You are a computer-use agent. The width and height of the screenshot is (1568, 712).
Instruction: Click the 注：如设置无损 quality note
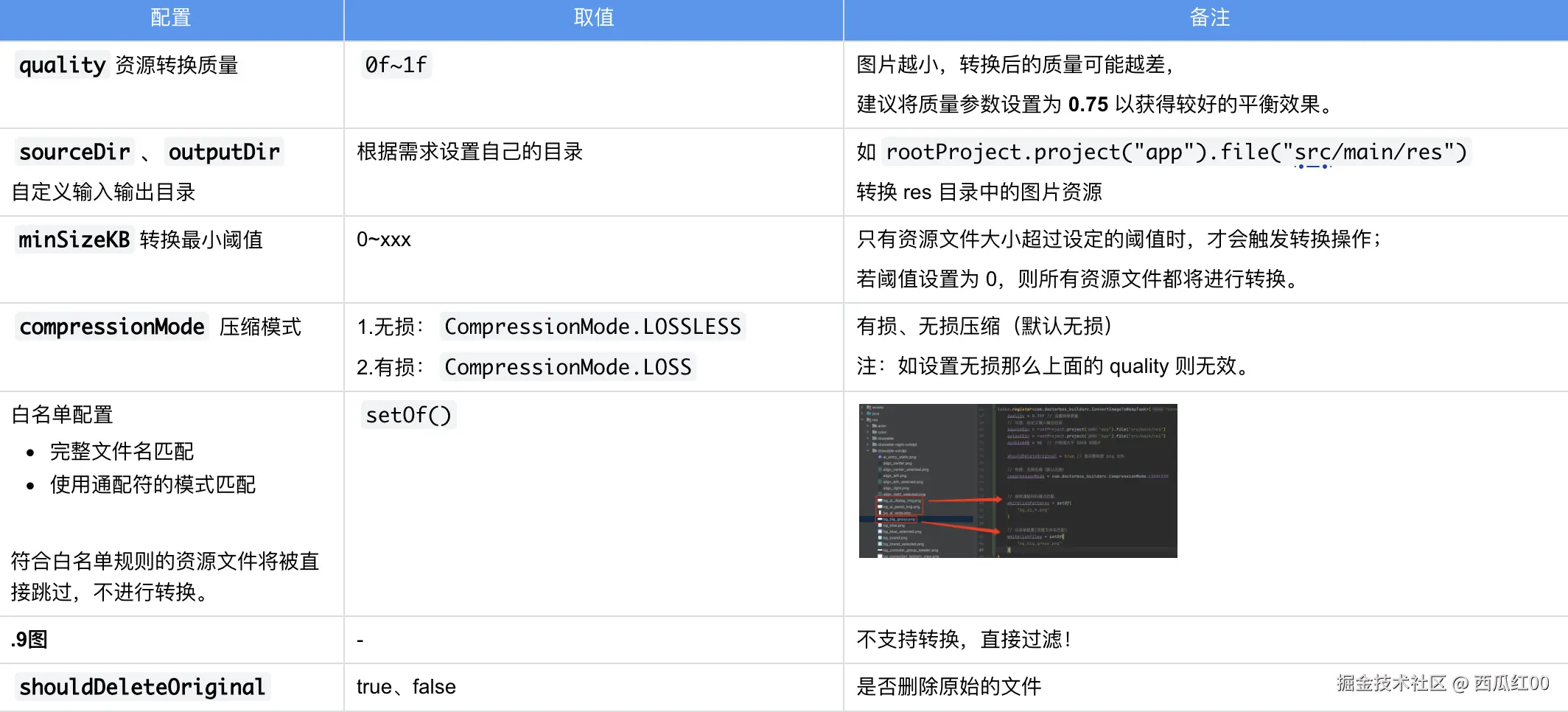tap(1053, 366)
